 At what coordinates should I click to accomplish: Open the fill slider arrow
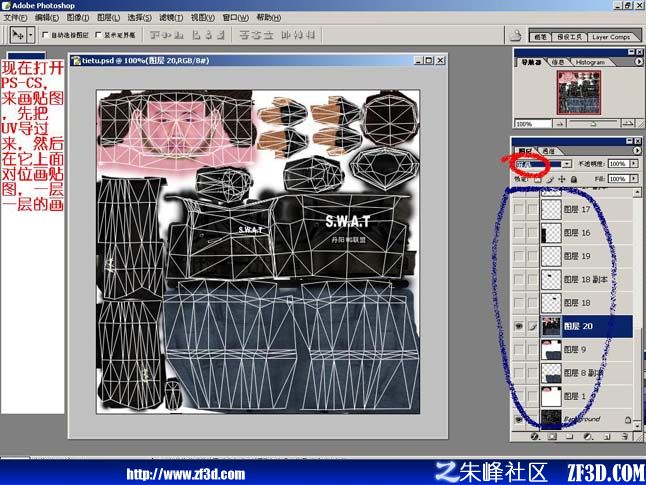tap(634, 179)
